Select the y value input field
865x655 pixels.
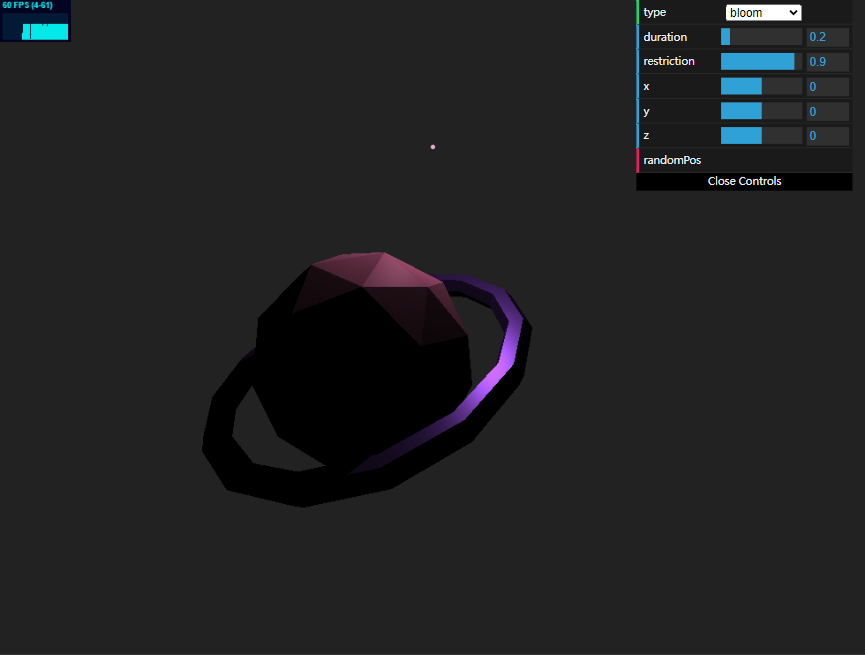click(828, 111)
